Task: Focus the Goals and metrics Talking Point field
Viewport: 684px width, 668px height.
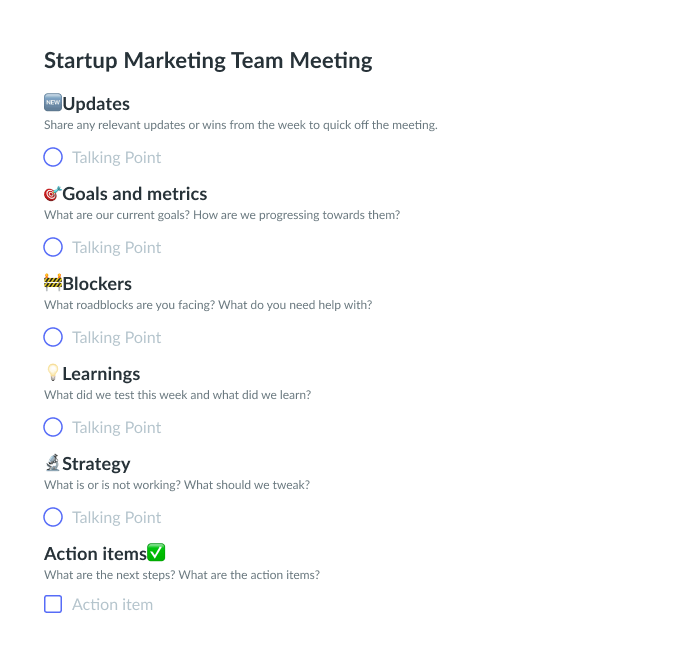Action: coord(116,247)
